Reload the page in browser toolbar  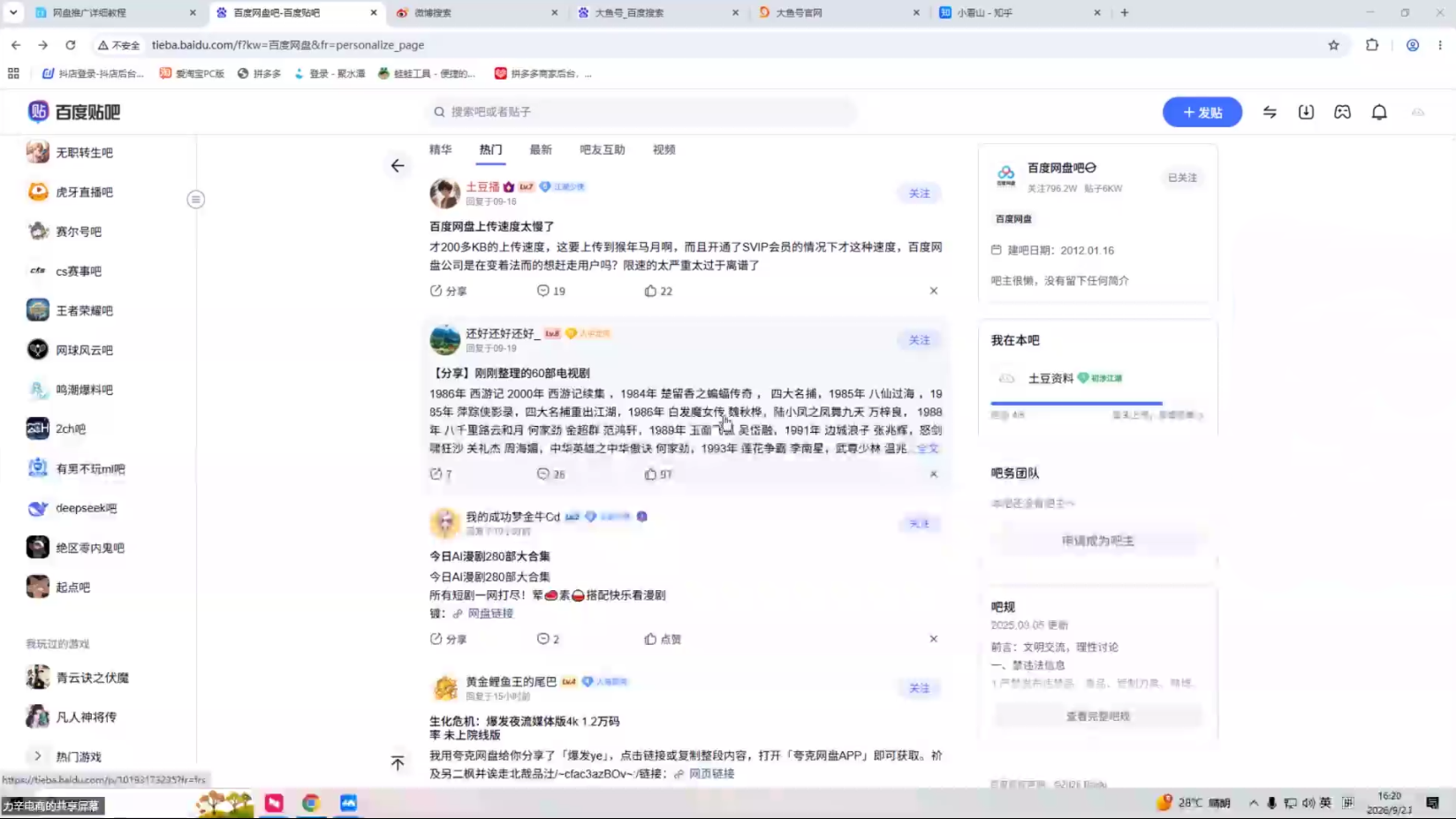click(x=71, y=45)
